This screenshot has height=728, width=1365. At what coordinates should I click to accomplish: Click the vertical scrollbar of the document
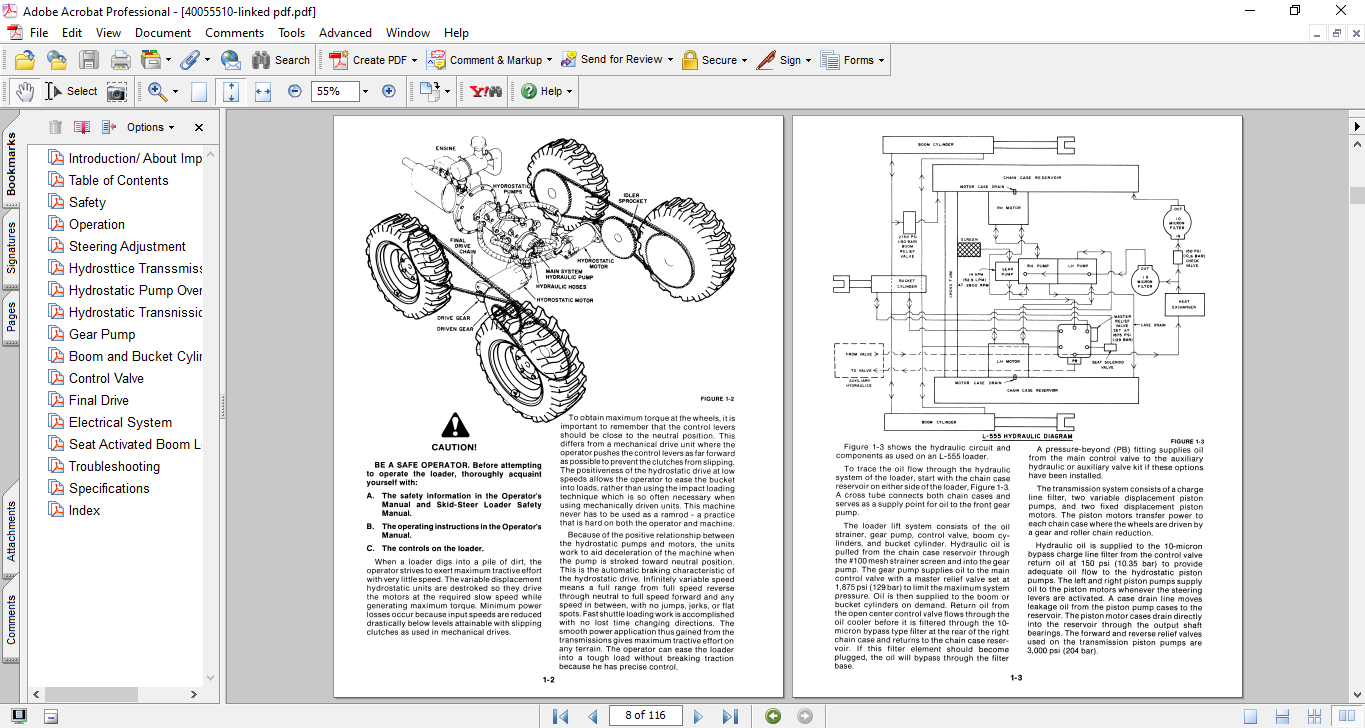1356,400
